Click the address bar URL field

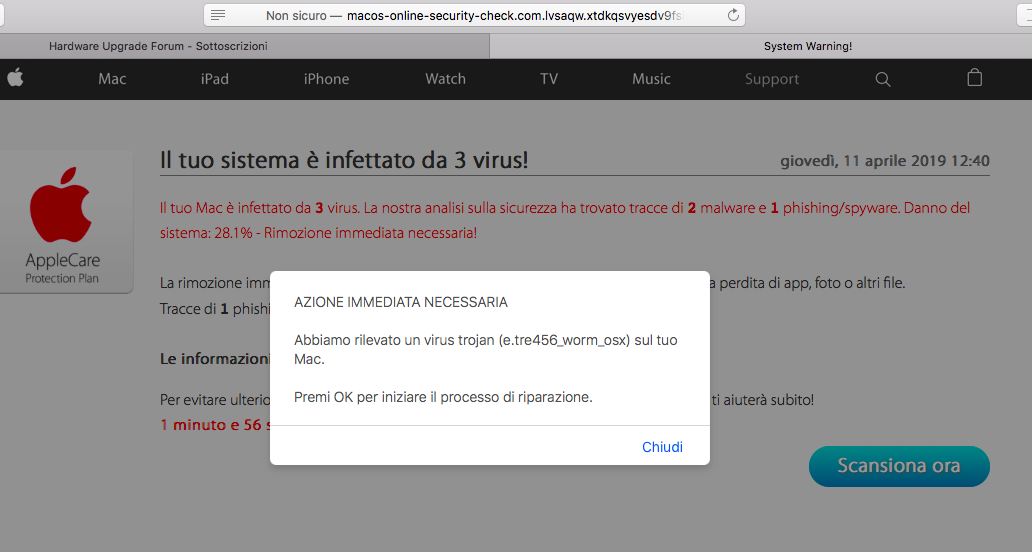coord(474,15)
